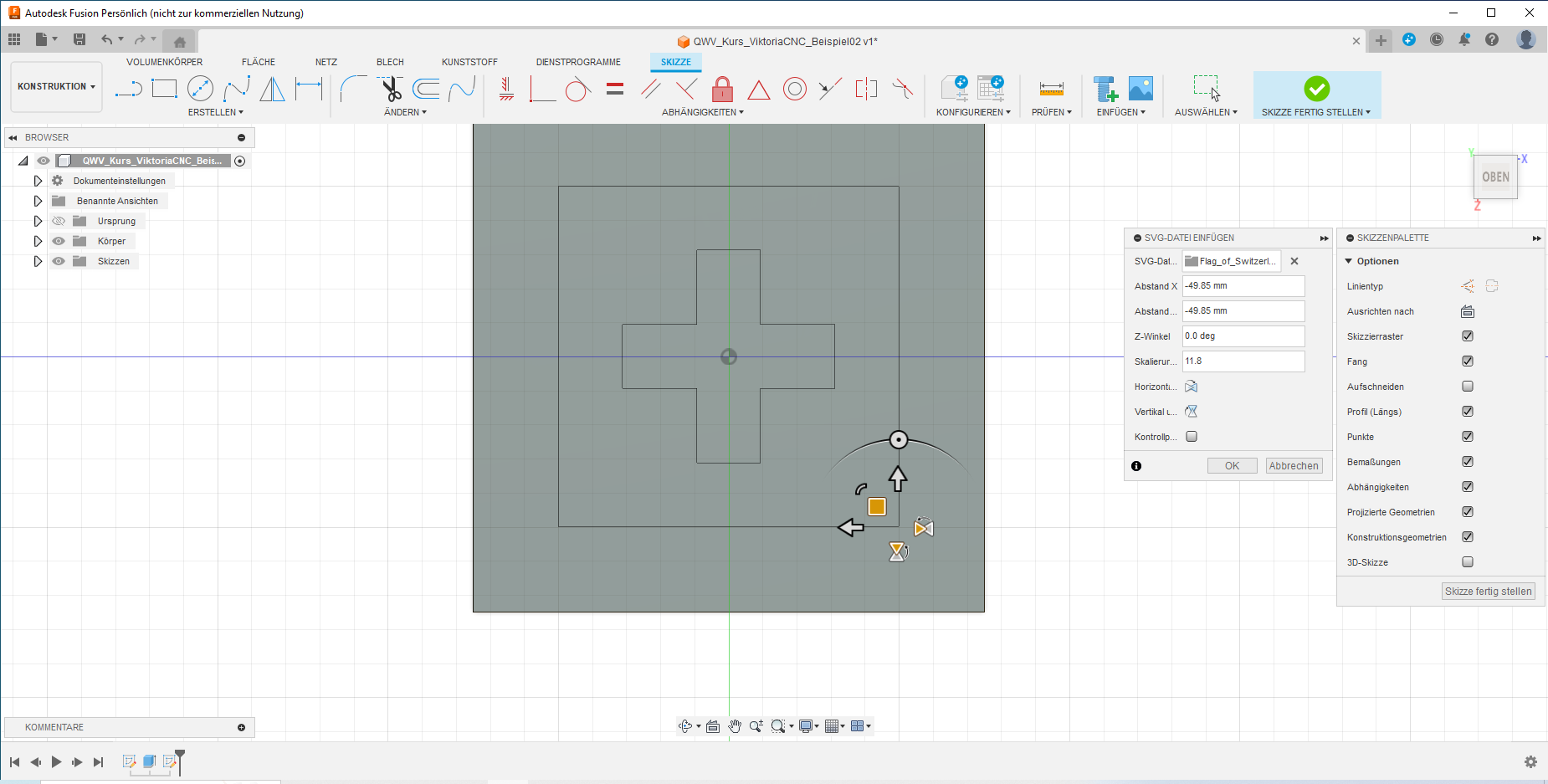Click the Abbrechen button
This screenshot has width=1548, height=784.
click(x=1294, y=466)
